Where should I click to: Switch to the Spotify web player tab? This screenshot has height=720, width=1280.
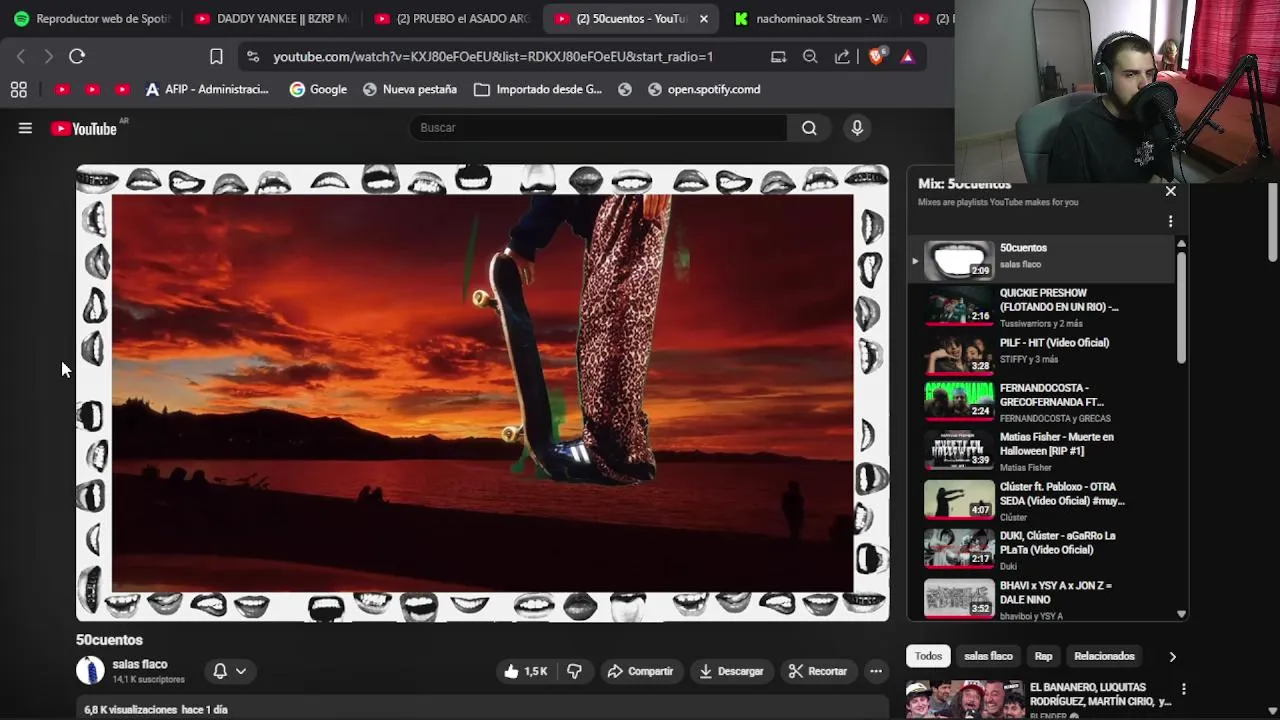[x=92, y=18]
